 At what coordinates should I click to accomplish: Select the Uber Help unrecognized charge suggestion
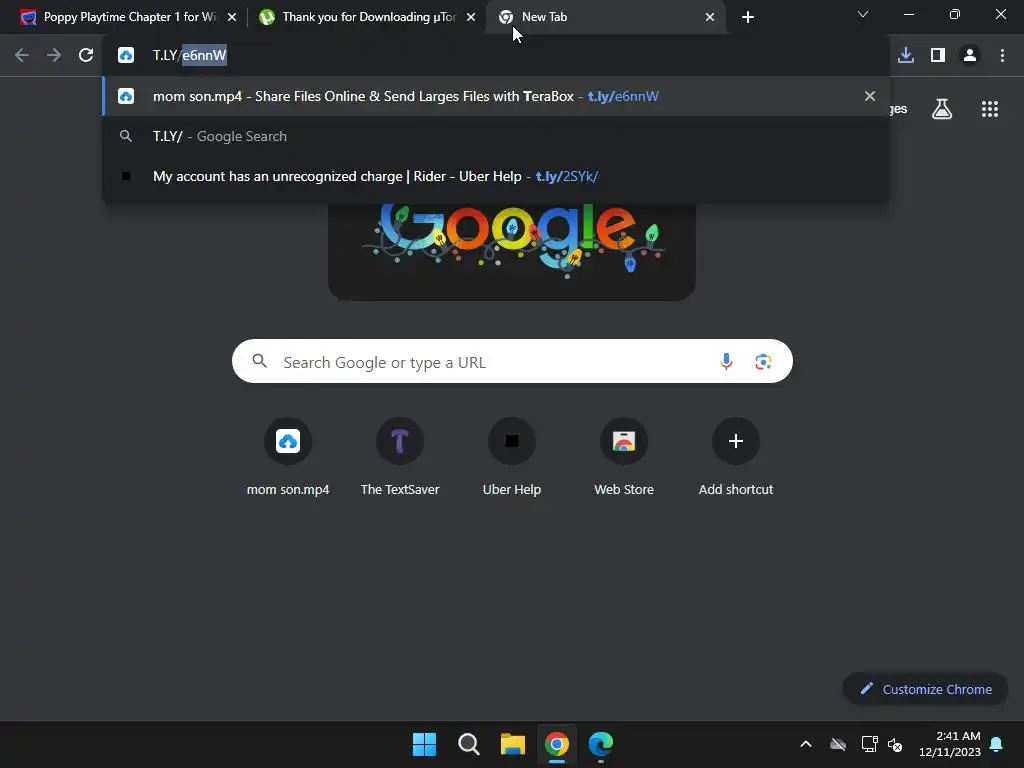click(495, 176)
